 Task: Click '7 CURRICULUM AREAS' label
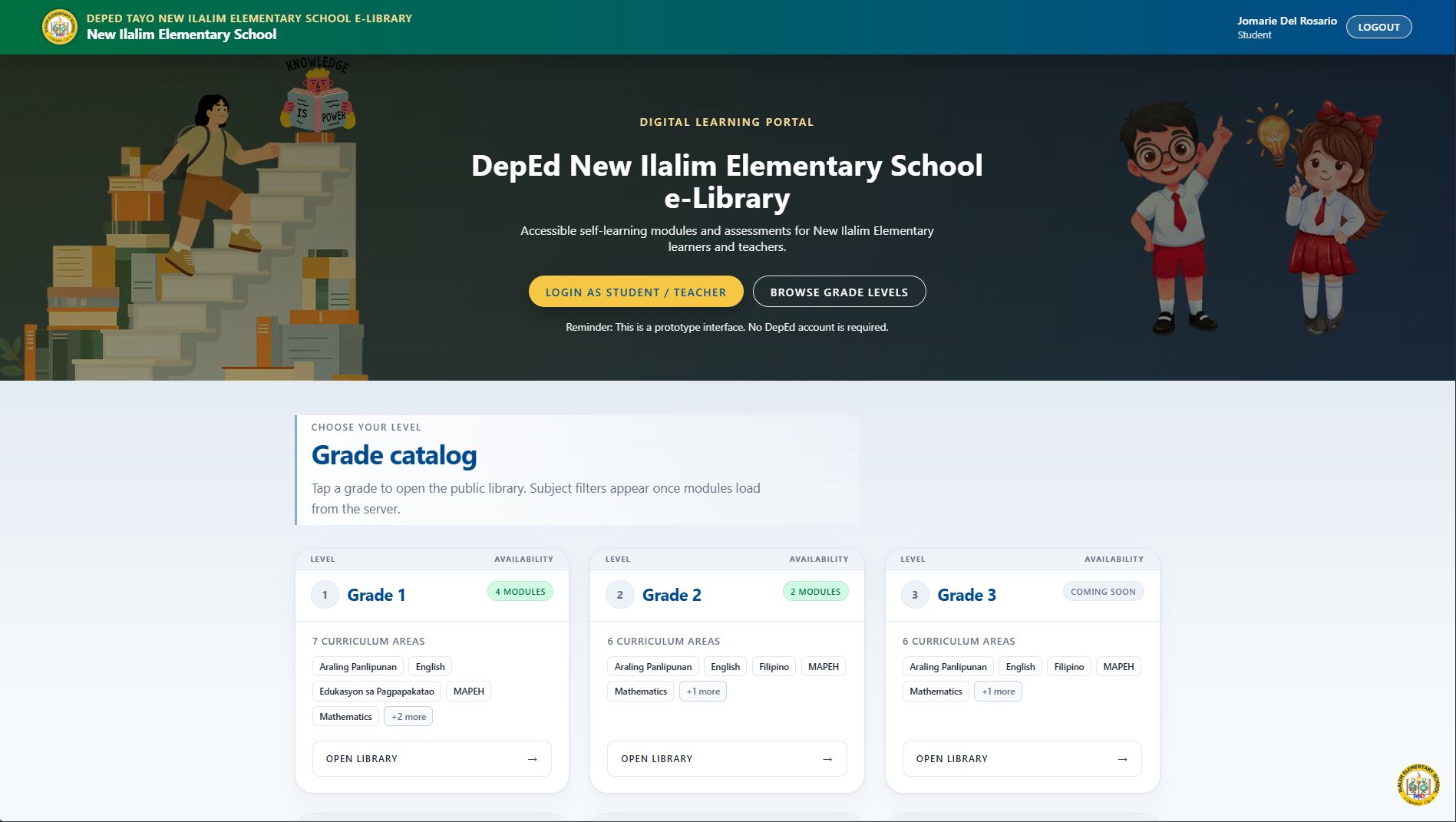[x=368, y=641]
